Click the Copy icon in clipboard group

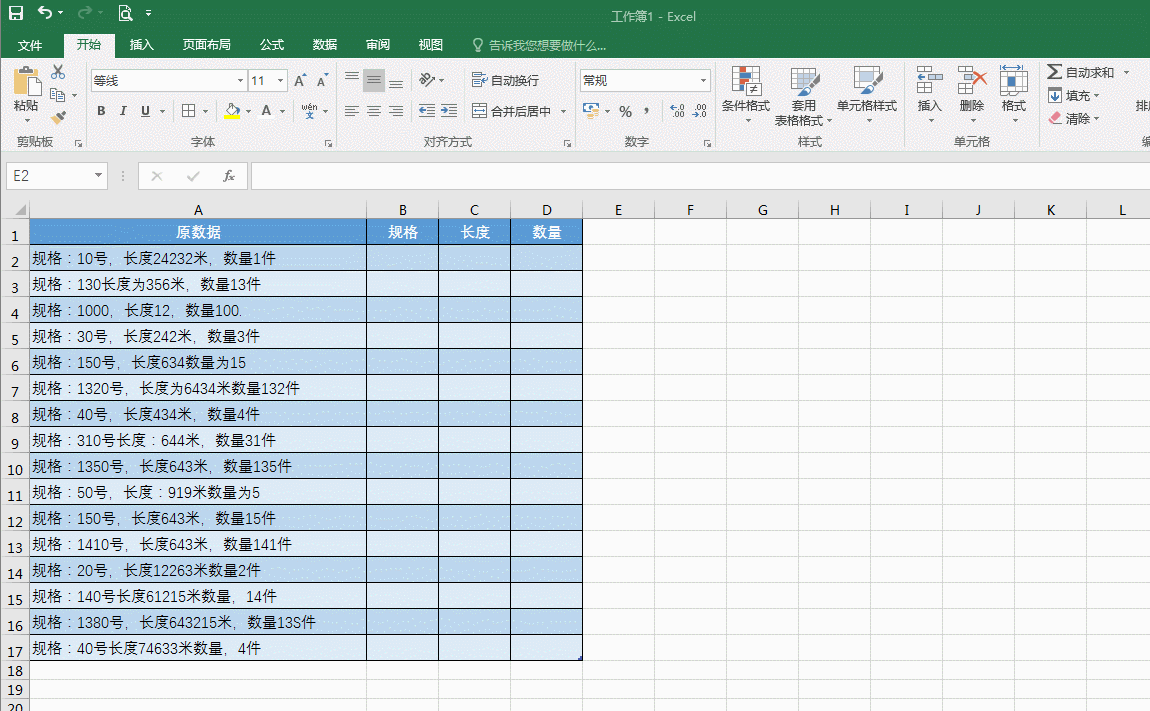pos(57,95)
